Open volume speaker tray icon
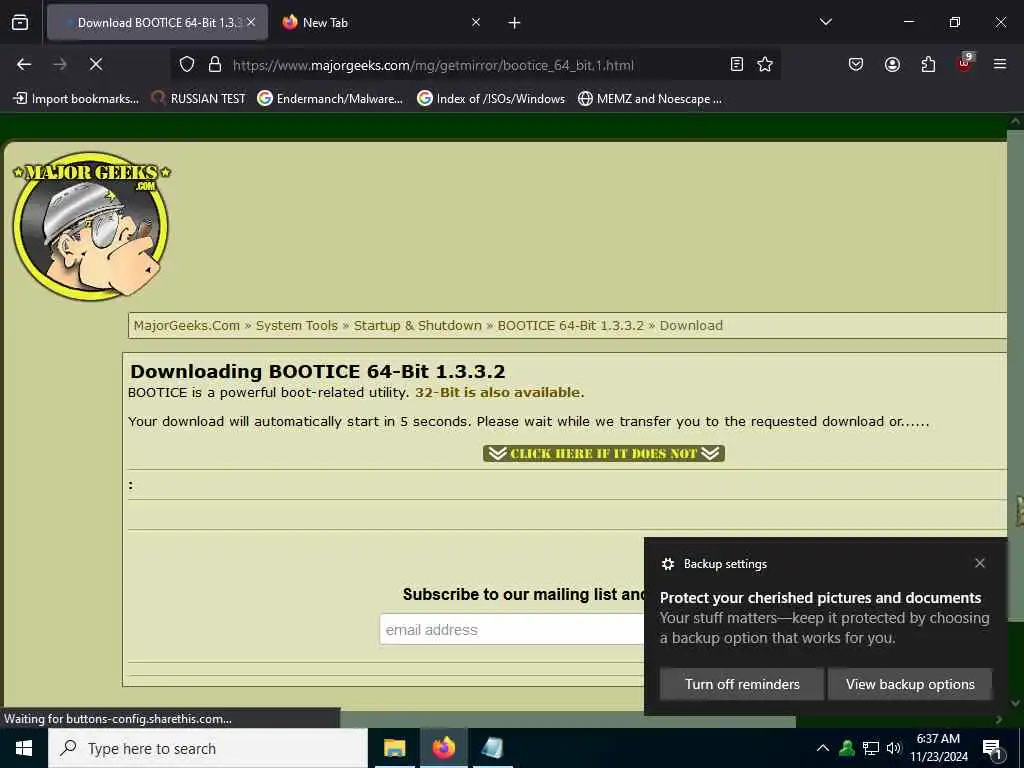This screenshot has height=768, width=1024. pos(894,748)
